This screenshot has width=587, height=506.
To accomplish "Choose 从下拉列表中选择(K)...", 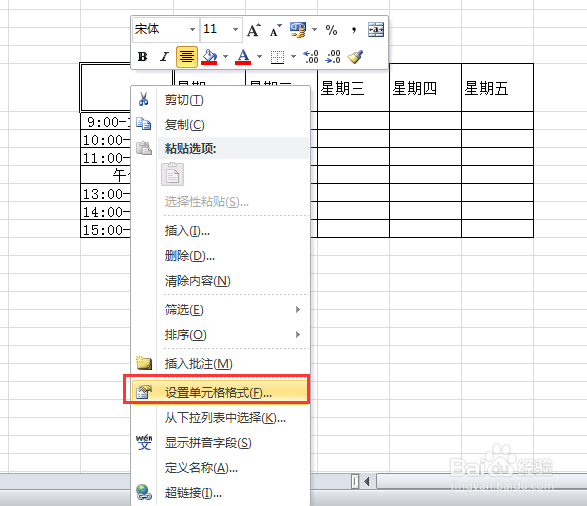I will [220, 418].
